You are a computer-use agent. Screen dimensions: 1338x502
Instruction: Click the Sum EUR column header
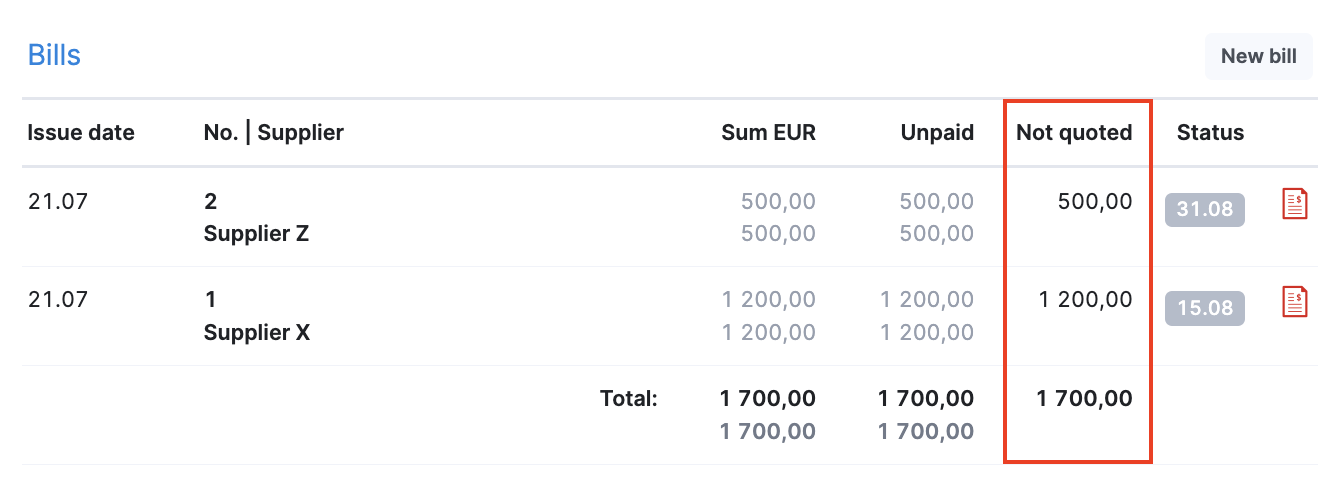[x=768, y=132]
